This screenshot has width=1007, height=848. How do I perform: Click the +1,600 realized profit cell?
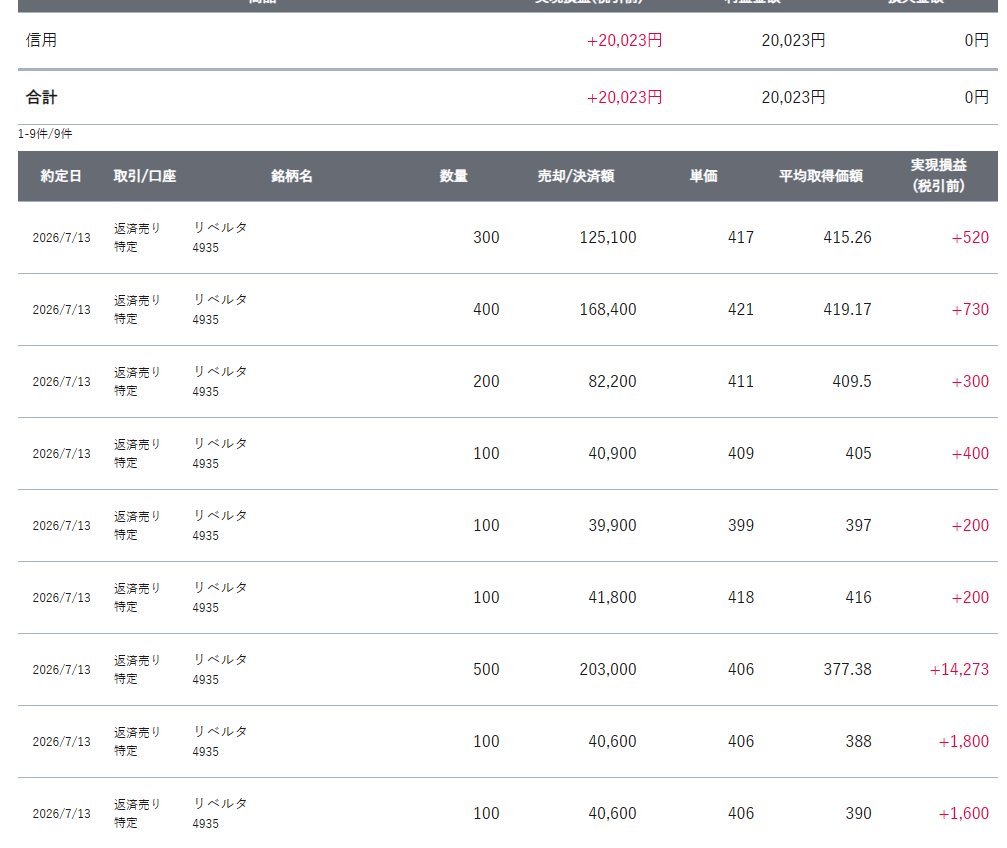click(963, 813)
